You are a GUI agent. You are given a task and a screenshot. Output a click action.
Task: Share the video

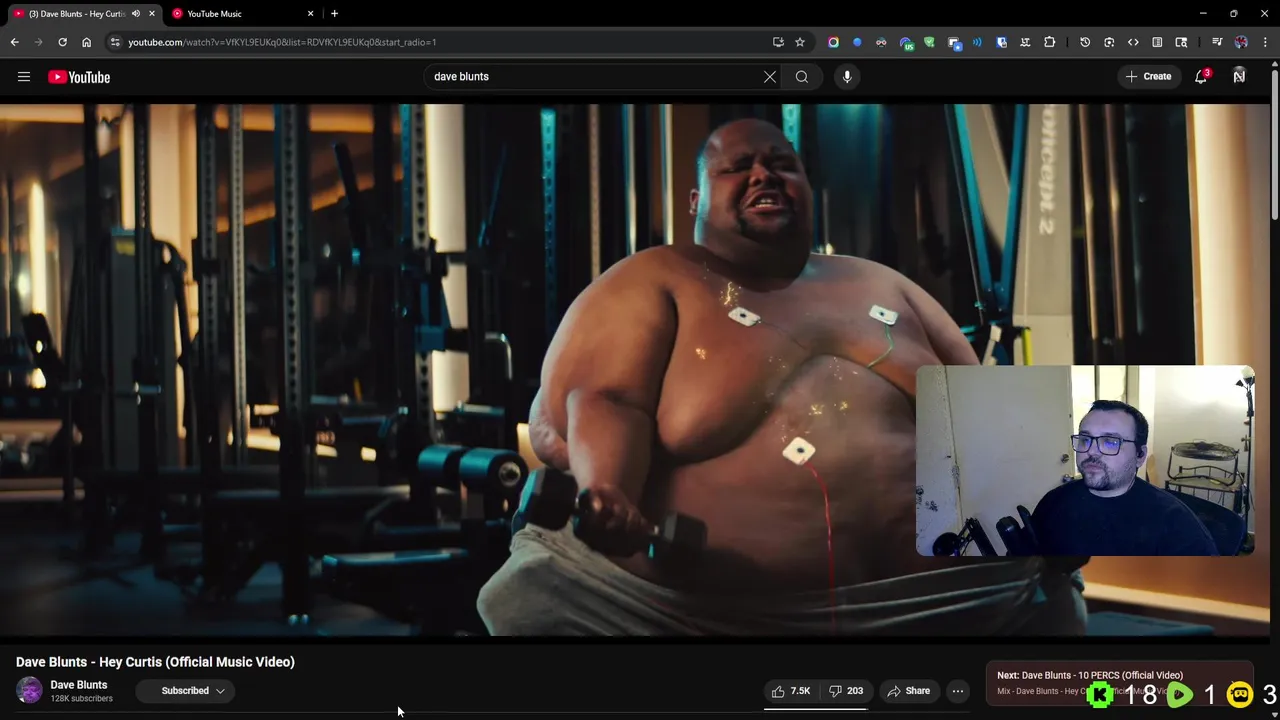pyautogui.click(x=908, y=691)
